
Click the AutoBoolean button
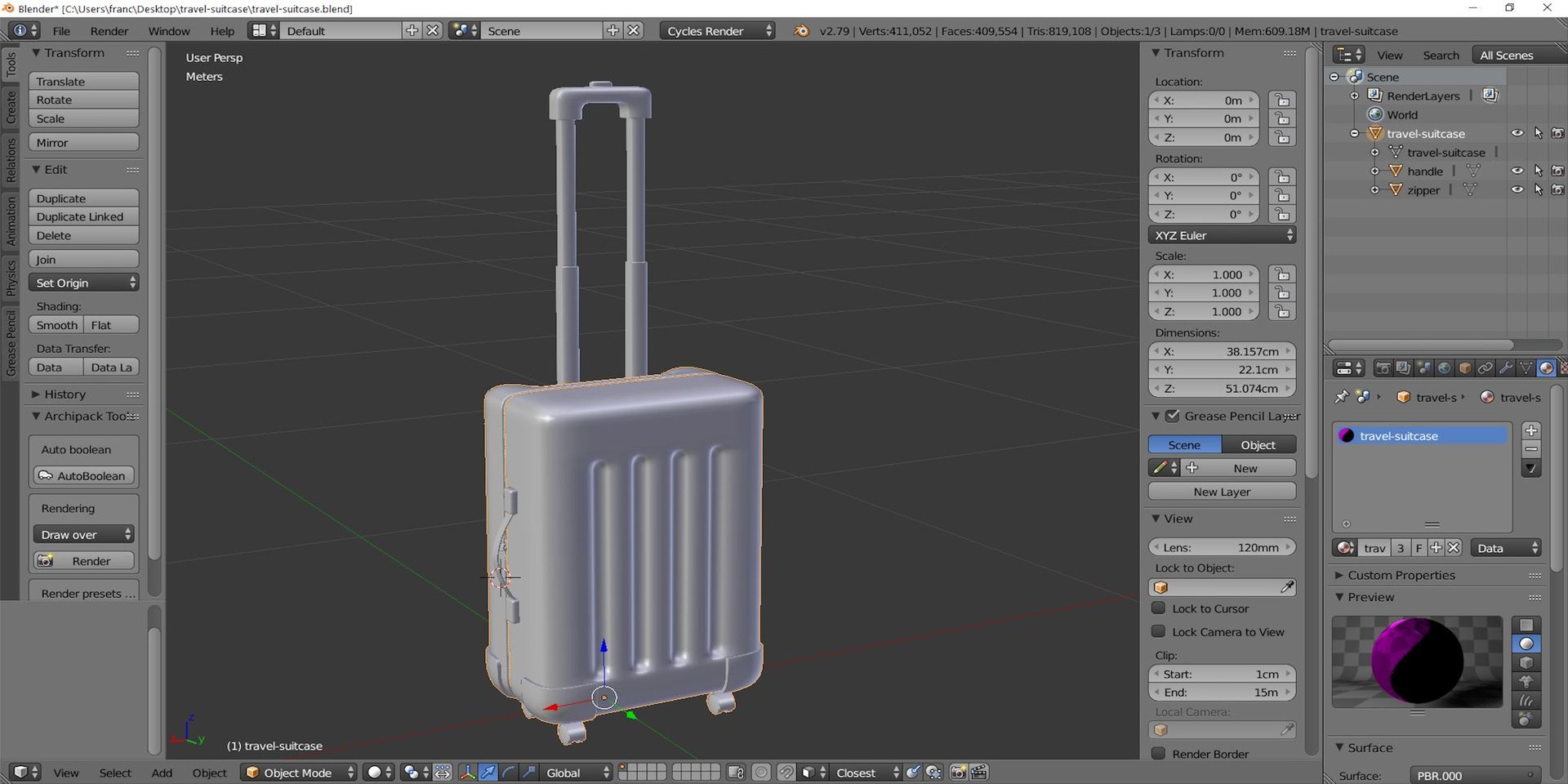click(83, 475)
